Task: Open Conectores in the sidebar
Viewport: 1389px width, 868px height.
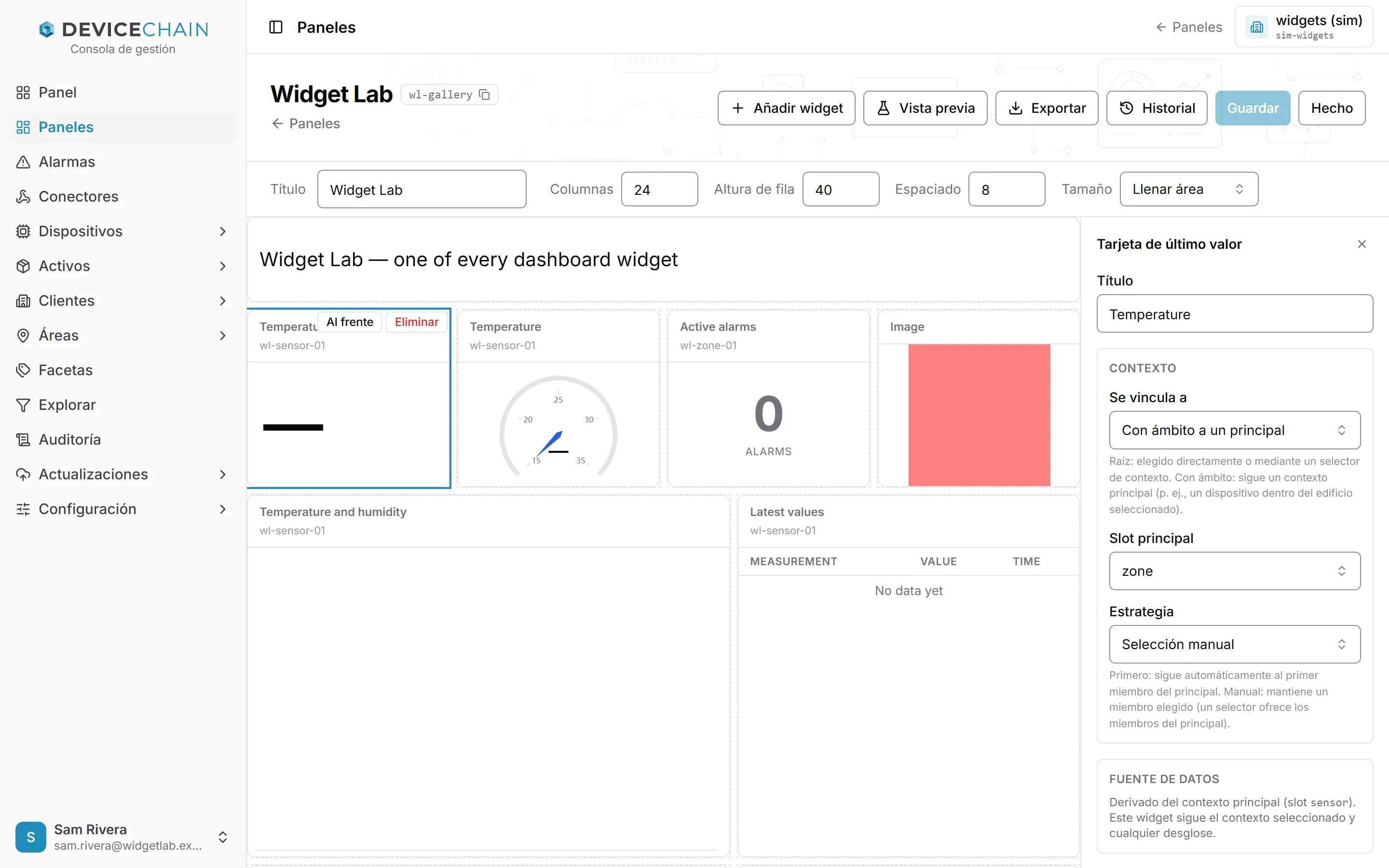Action: pyautogui.click(x=123, y=196)
